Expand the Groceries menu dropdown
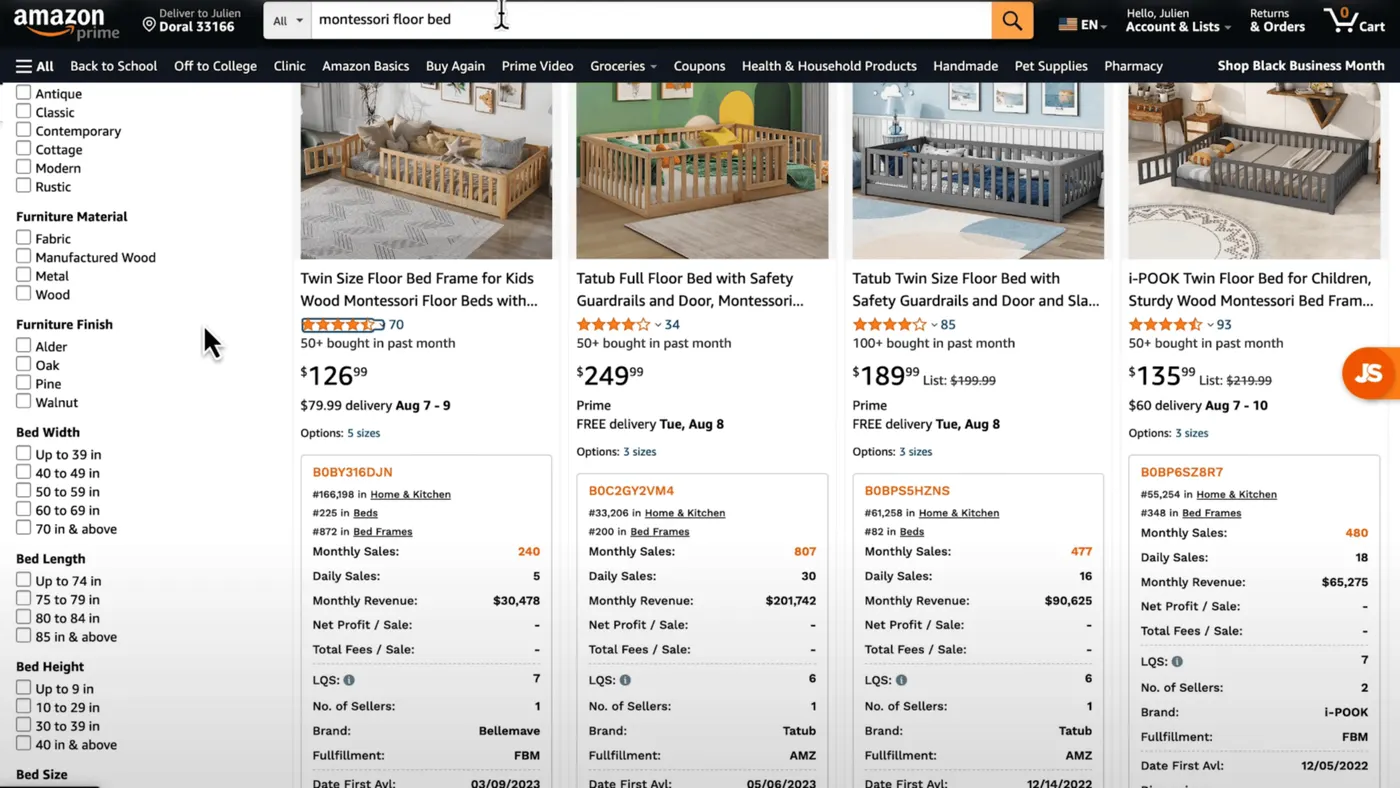 623,66
